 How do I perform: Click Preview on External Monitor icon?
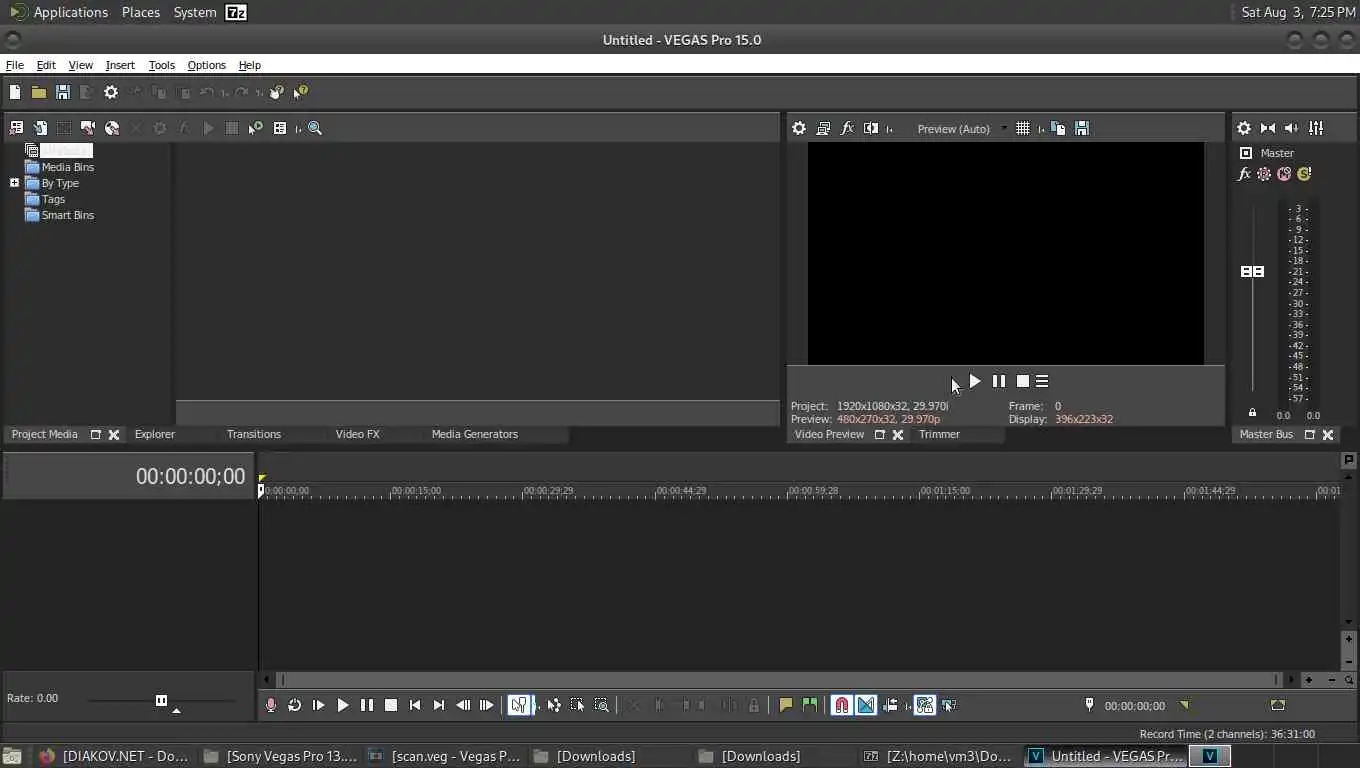(823, 128)
